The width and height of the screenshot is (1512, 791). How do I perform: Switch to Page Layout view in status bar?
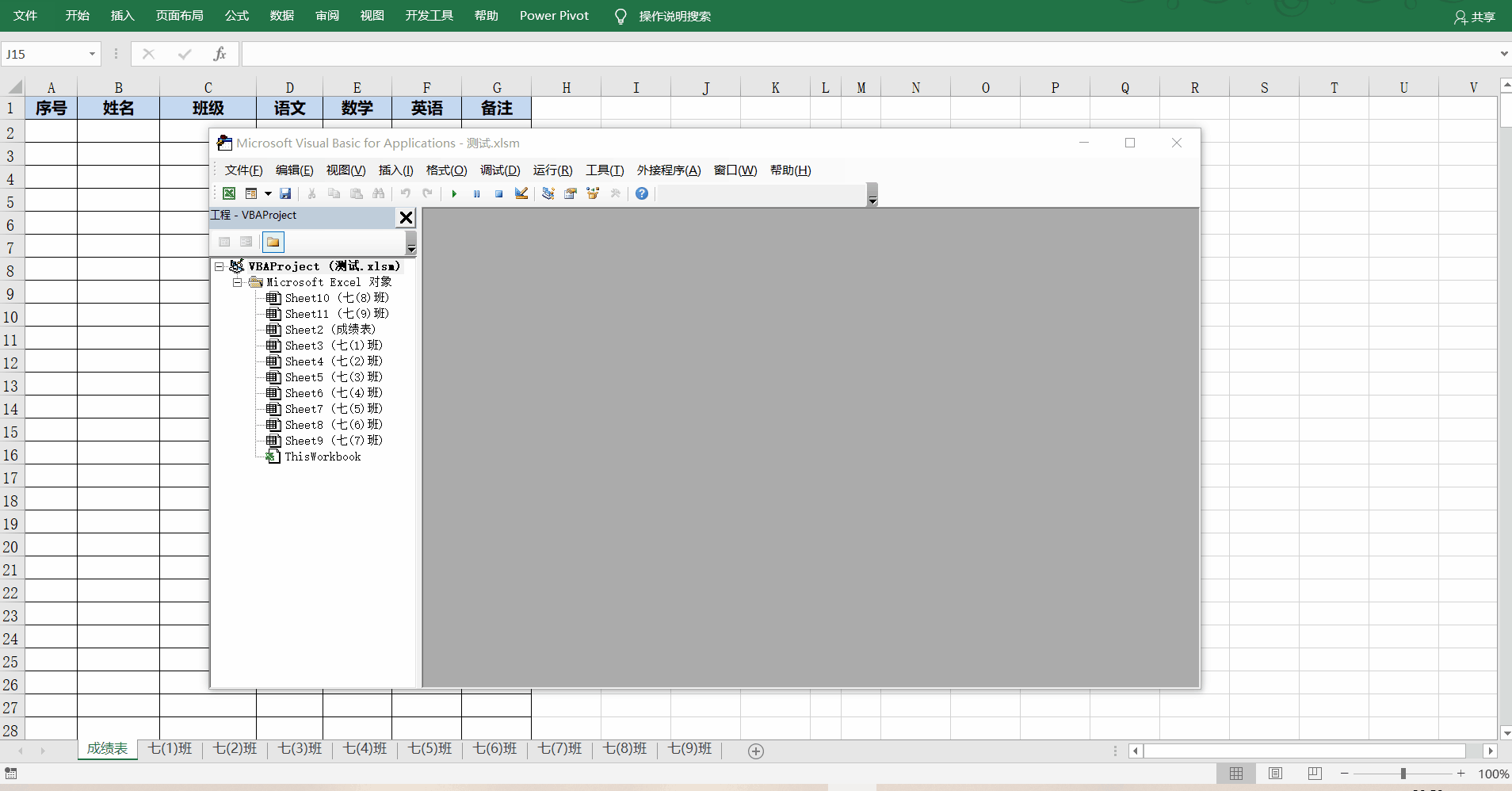coord(1275,774)
